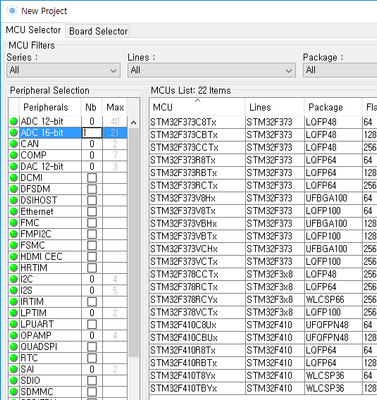The image size is (377, 400).
Task: Check the DSIHOST peripheral box
Action: click(x=92, y=200)
